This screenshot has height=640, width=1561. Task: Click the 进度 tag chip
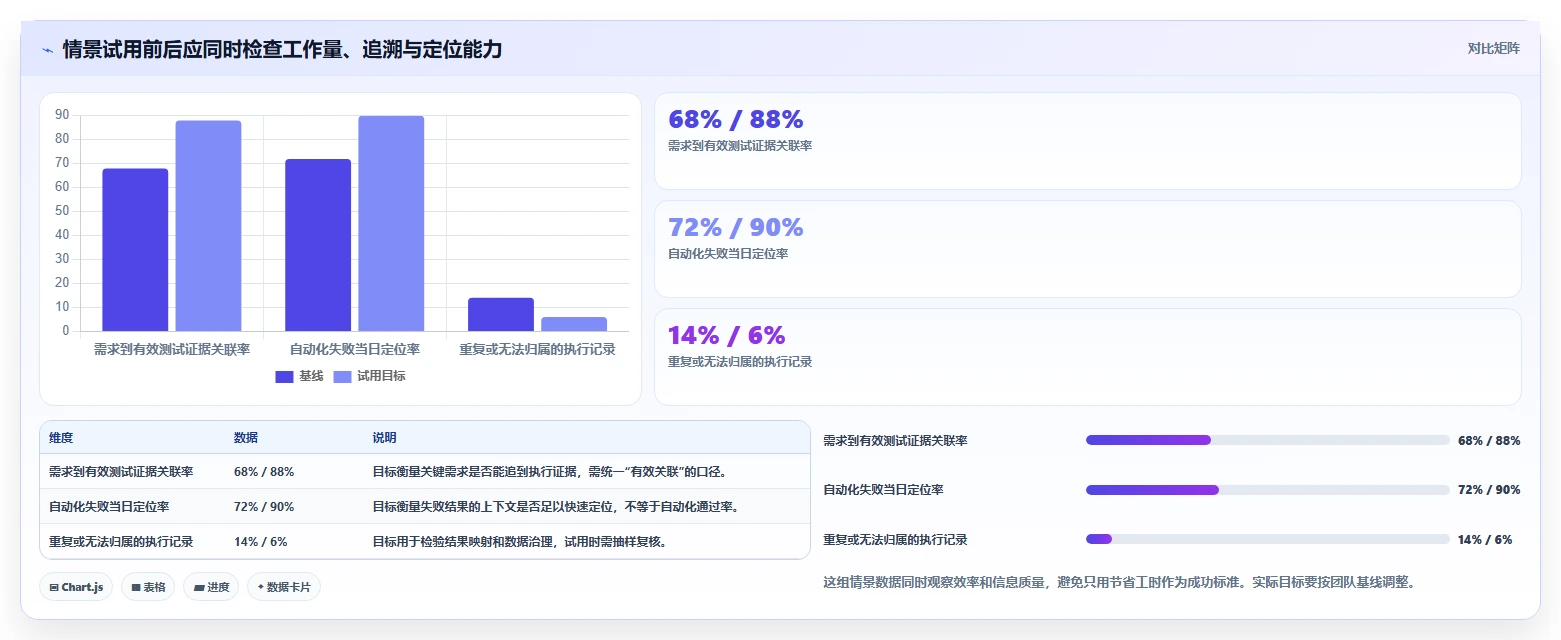click(x=212, y=587)
